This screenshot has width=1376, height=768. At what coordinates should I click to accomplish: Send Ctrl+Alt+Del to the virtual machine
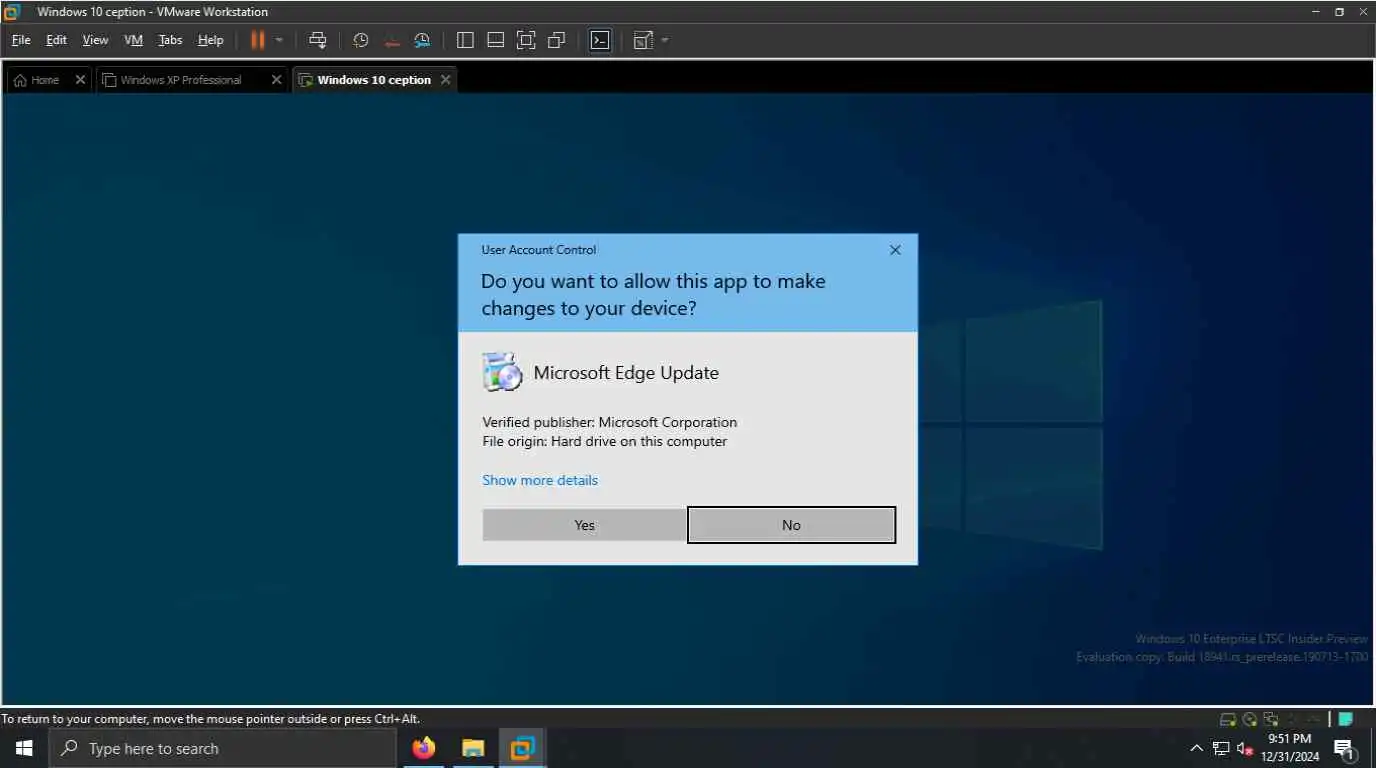coord(317,40)
